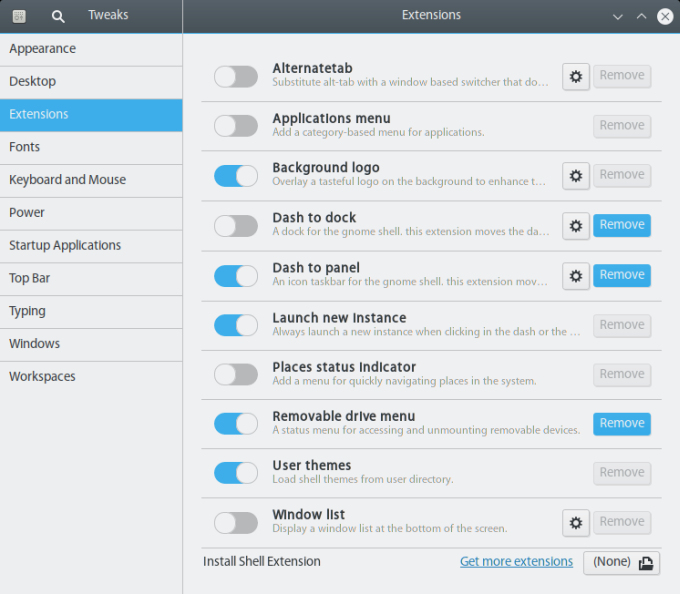Select Extensions in the sidebar
Screen dimensions: 680x594
pyautogui.click(x=91, y=115)
